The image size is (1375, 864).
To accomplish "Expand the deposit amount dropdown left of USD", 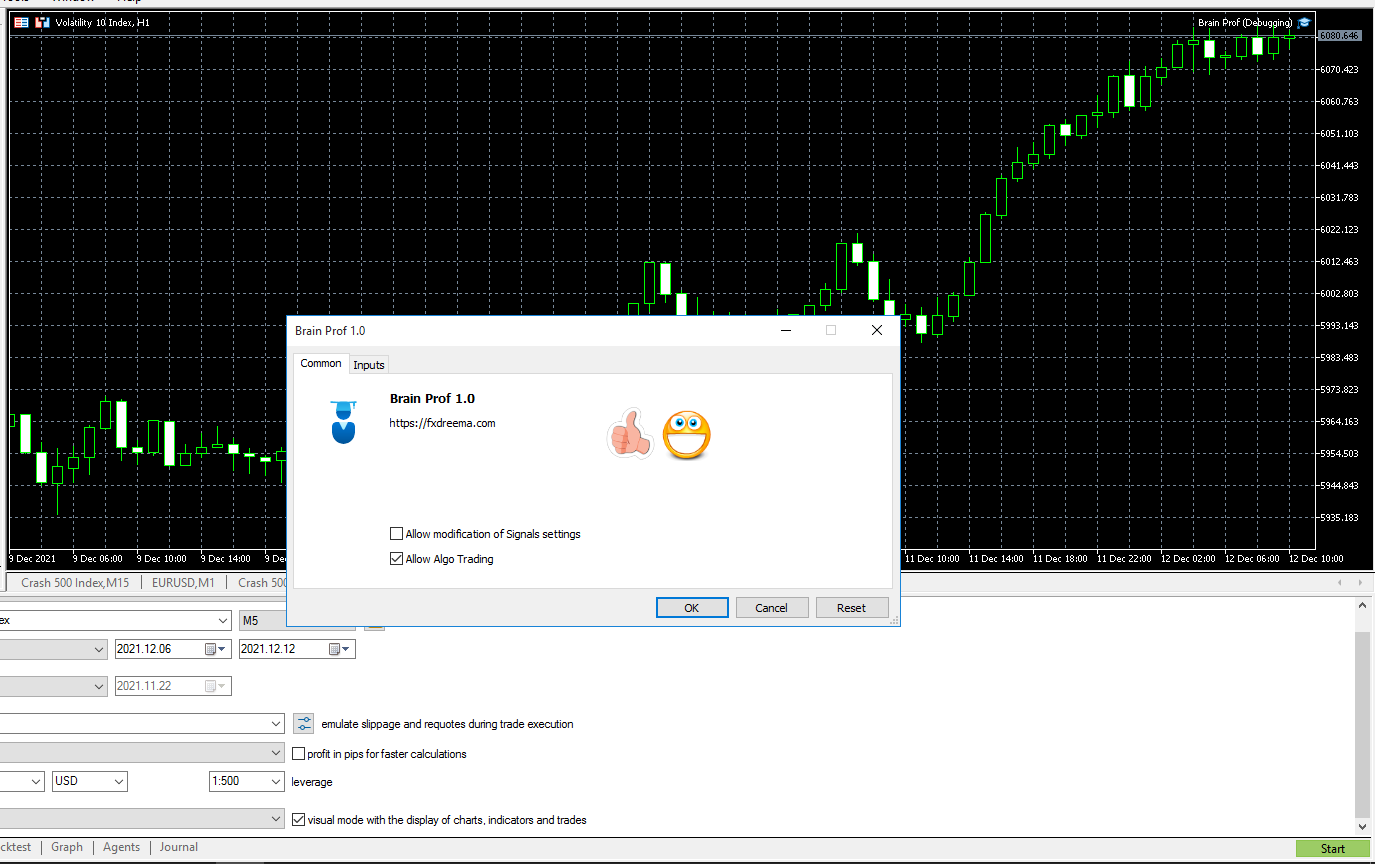I will [x=36, y=781].
